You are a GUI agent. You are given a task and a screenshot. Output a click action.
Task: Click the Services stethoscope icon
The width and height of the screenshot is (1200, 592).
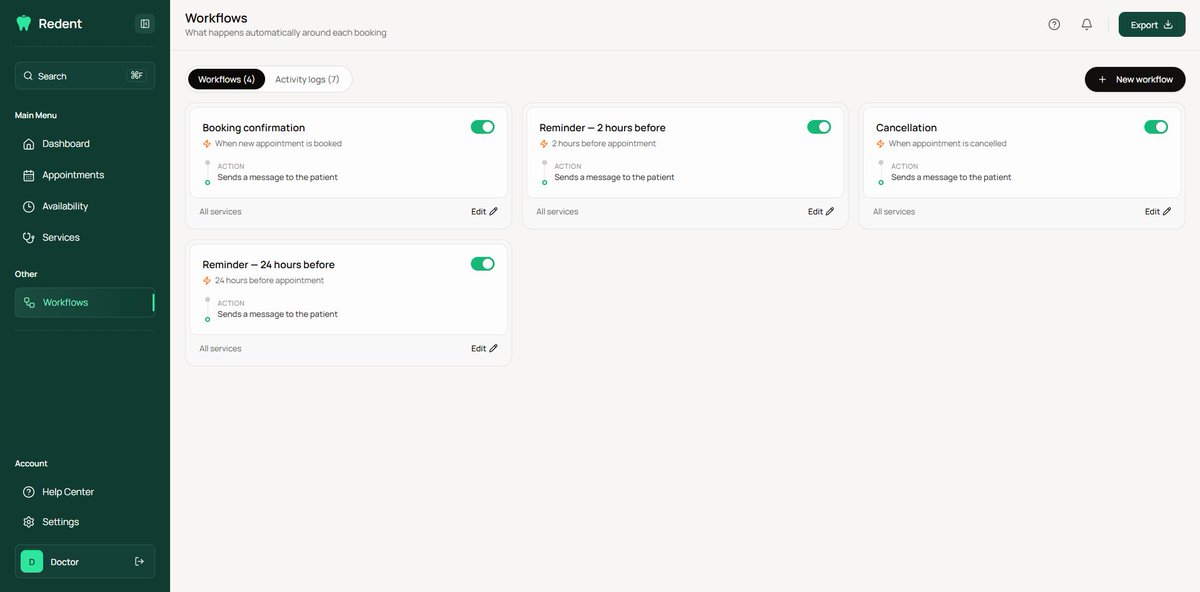29,237
